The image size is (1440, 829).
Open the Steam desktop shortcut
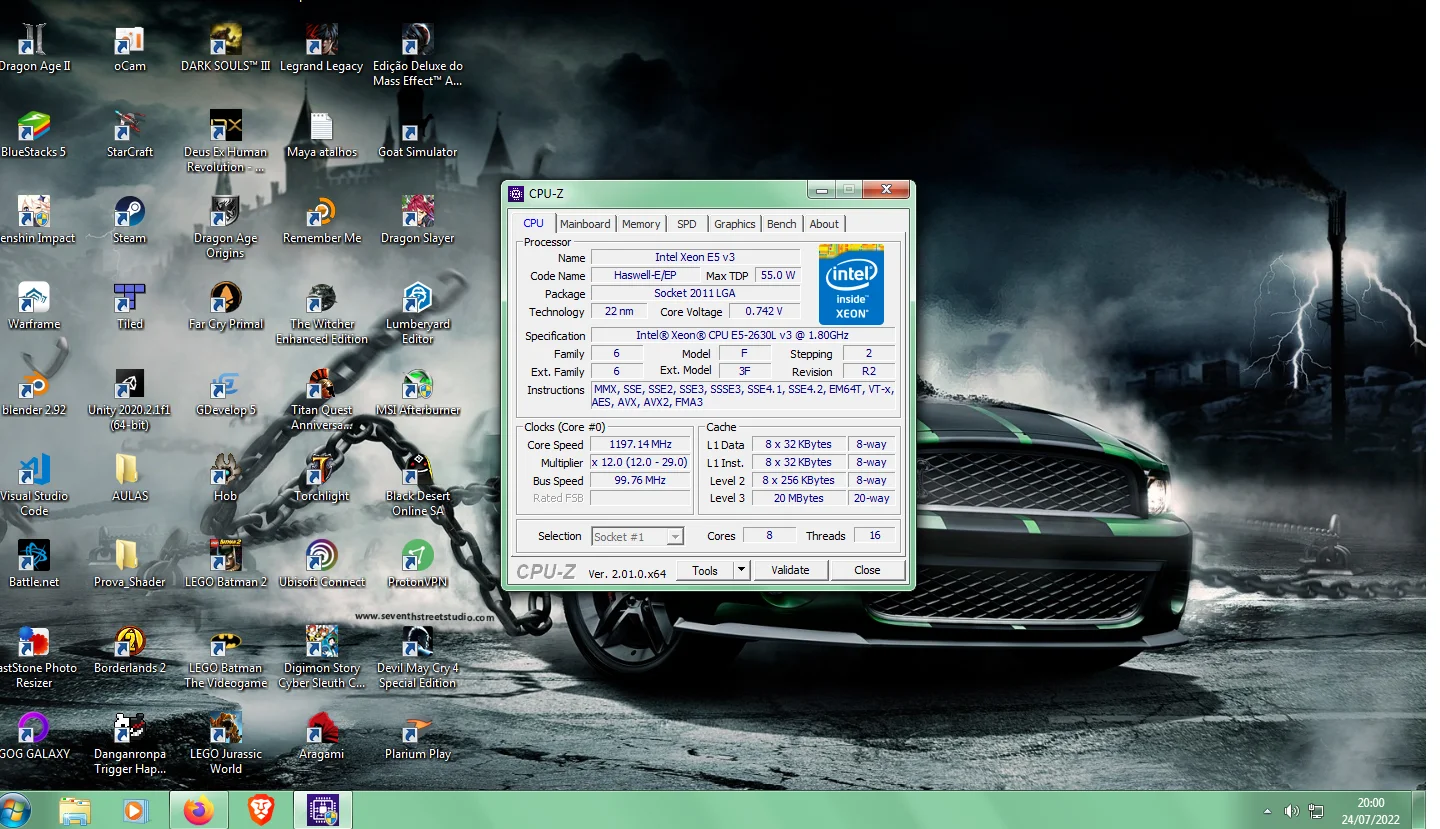pyautogui.click(x=129, y=213)
